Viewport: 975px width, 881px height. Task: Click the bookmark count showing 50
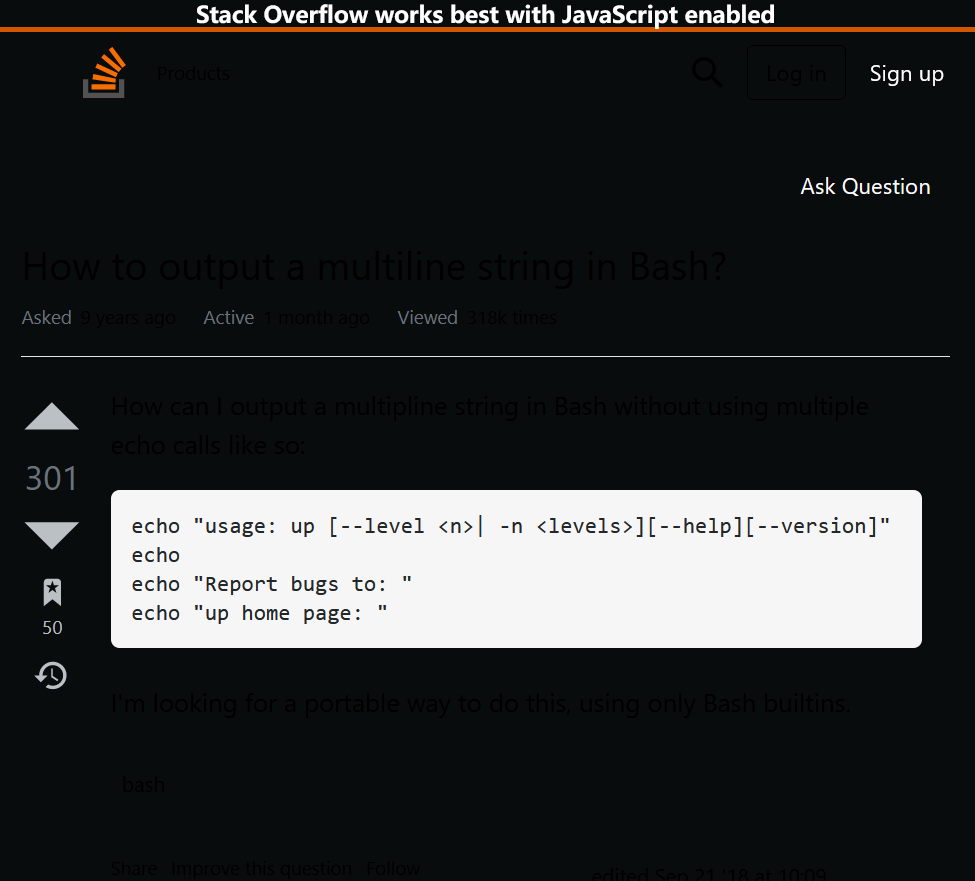pos(51,628)
